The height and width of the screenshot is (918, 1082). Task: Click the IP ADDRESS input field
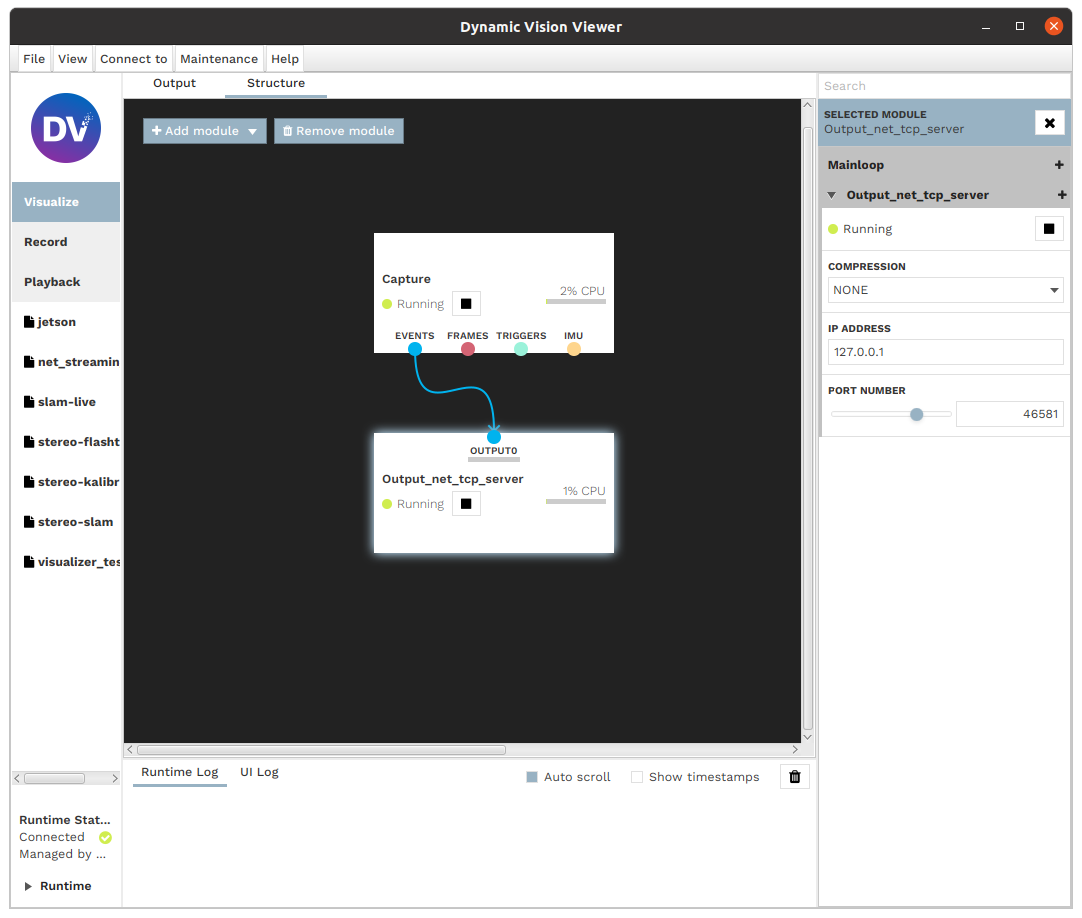944,352
